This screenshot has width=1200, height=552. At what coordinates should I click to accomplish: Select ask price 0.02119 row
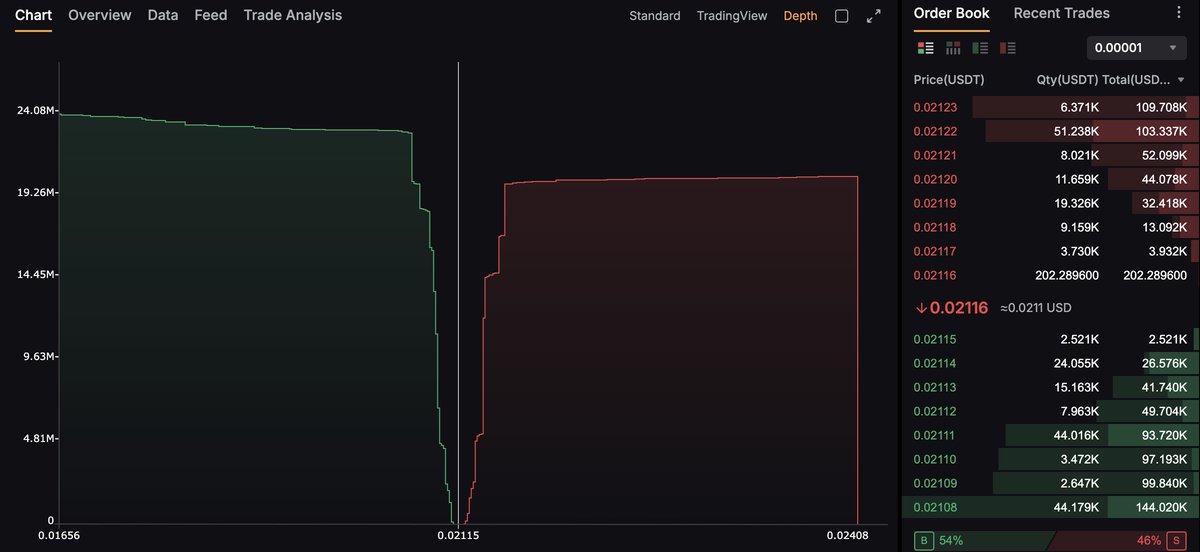[1051, 203]
